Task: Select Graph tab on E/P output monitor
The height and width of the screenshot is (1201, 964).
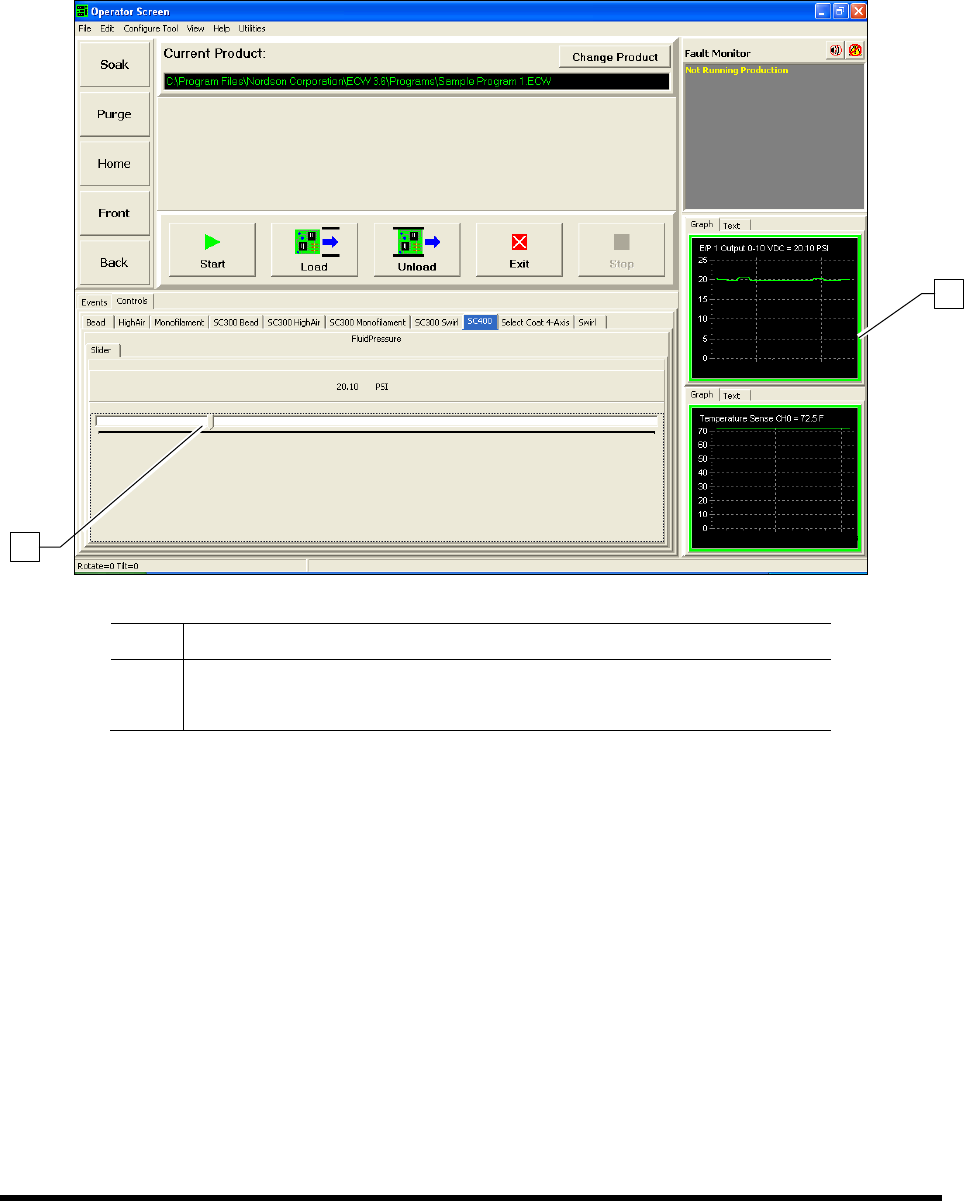Action: [x=702, y=224]
